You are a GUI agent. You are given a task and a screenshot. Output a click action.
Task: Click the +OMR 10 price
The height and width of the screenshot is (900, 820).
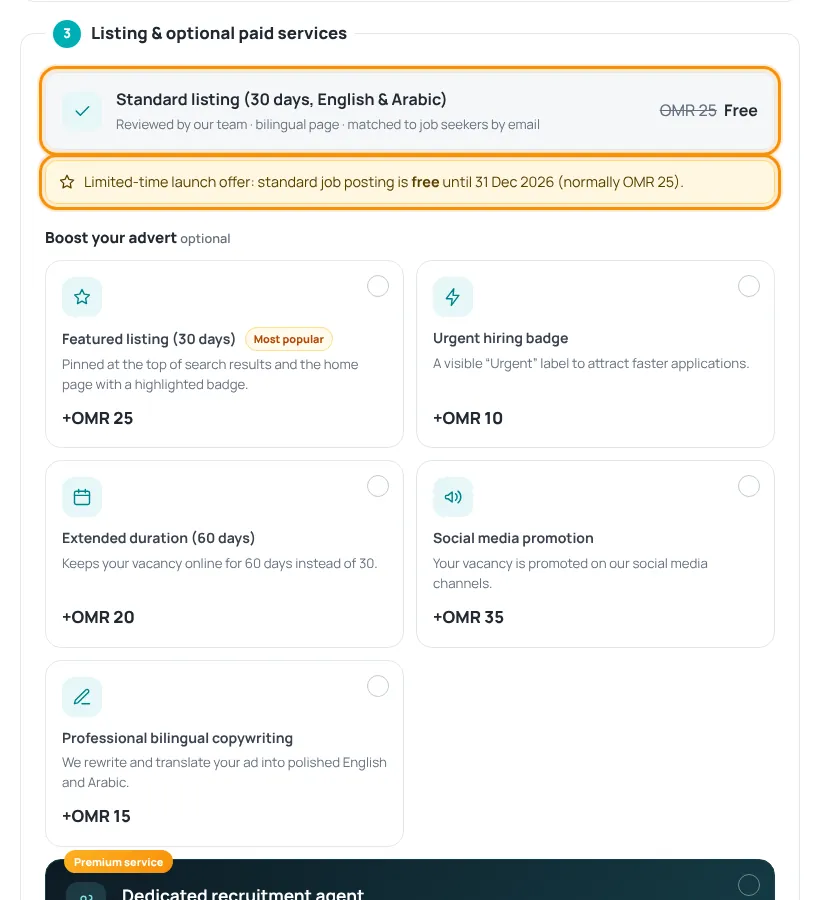pos(468,418)
